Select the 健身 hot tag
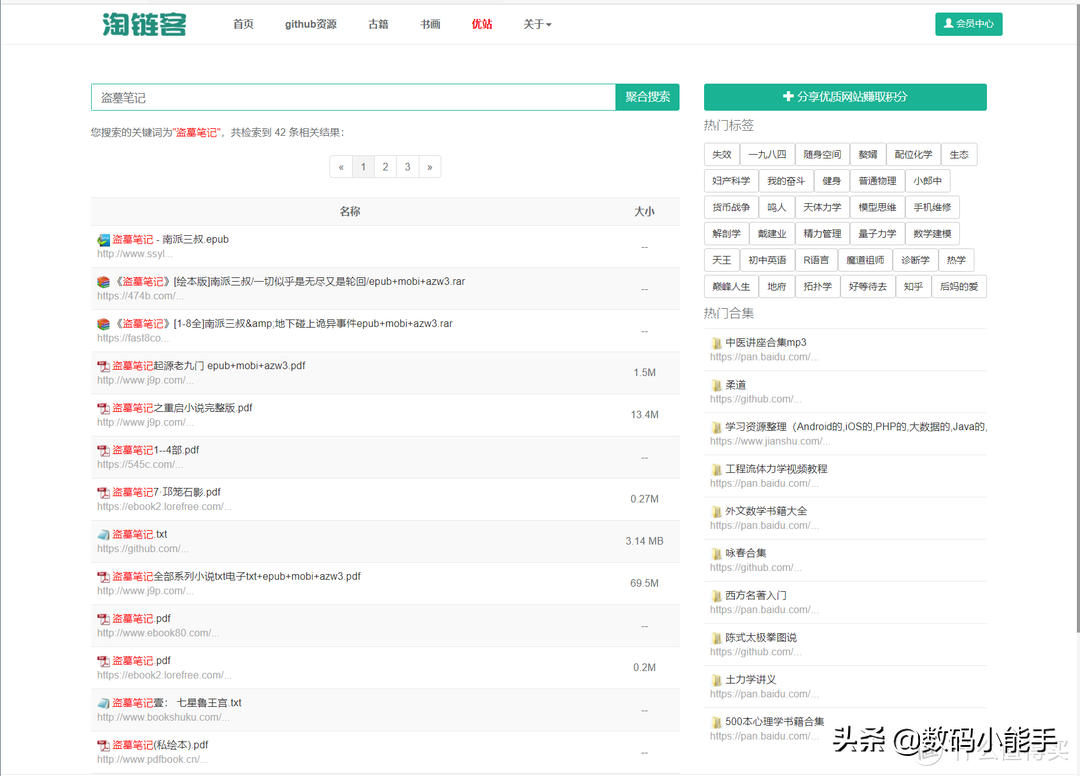This screenshot has width=1080, height=776. [x=832, y=180]
